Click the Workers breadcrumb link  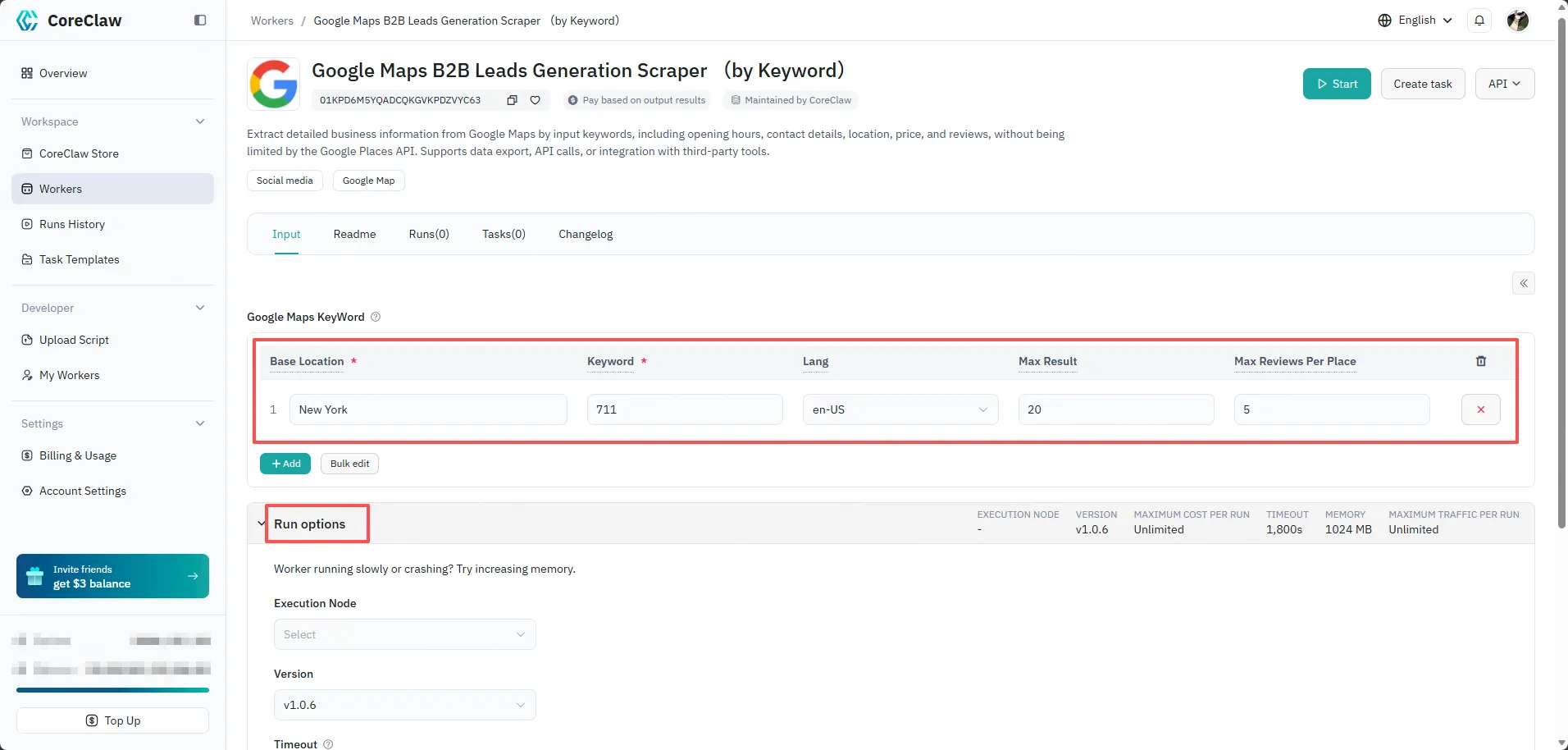click(x=272, y=21)
